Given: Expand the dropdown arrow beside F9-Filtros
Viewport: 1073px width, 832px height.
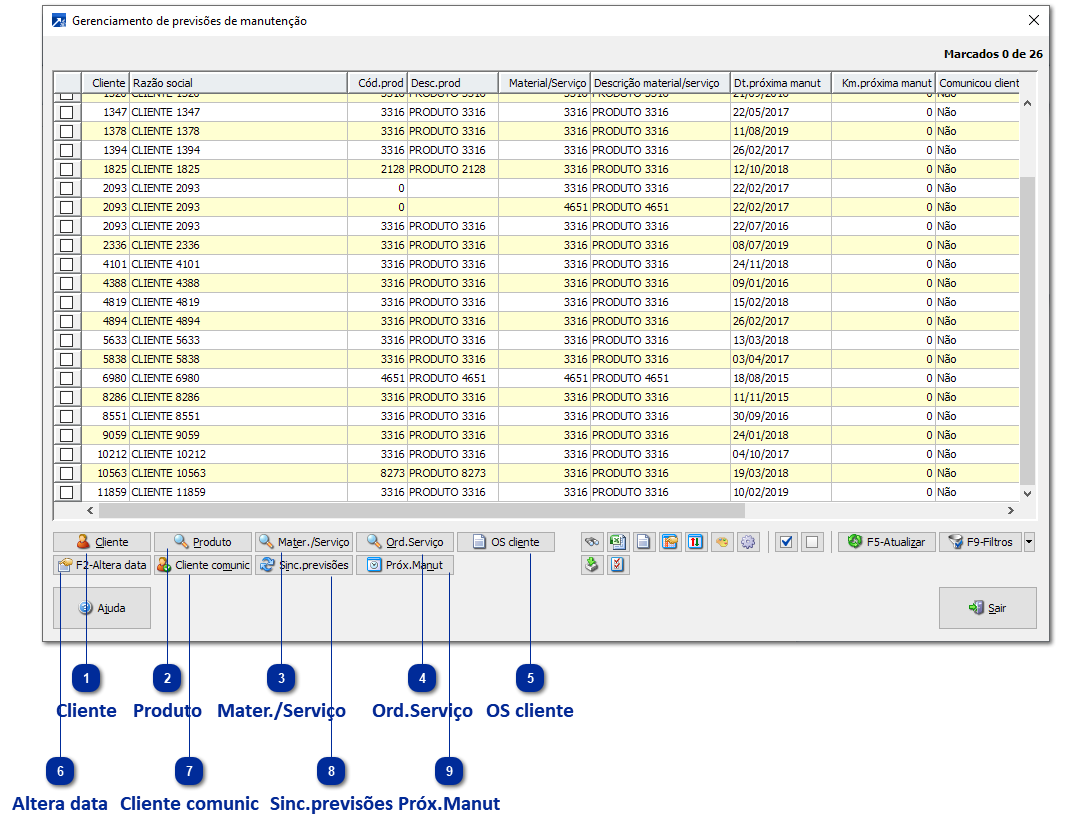Looking at the screenshot, I should (1030, 542).
